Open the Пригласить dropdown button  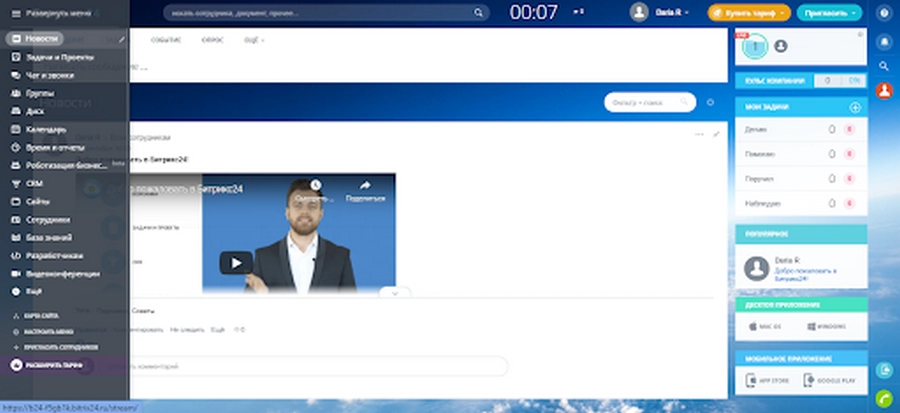pos(829,13)
